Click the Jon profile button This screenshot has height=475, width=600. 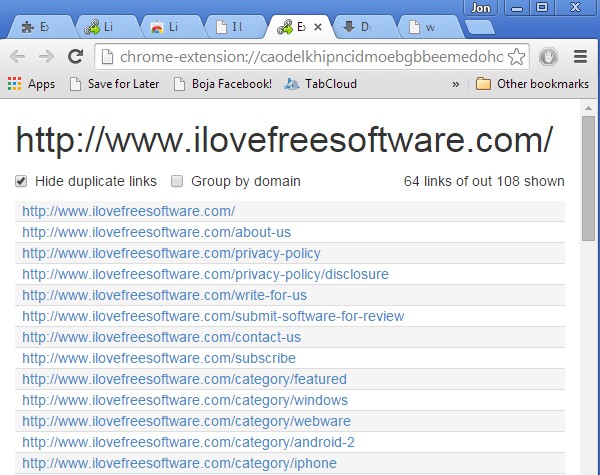coord(481,8)
